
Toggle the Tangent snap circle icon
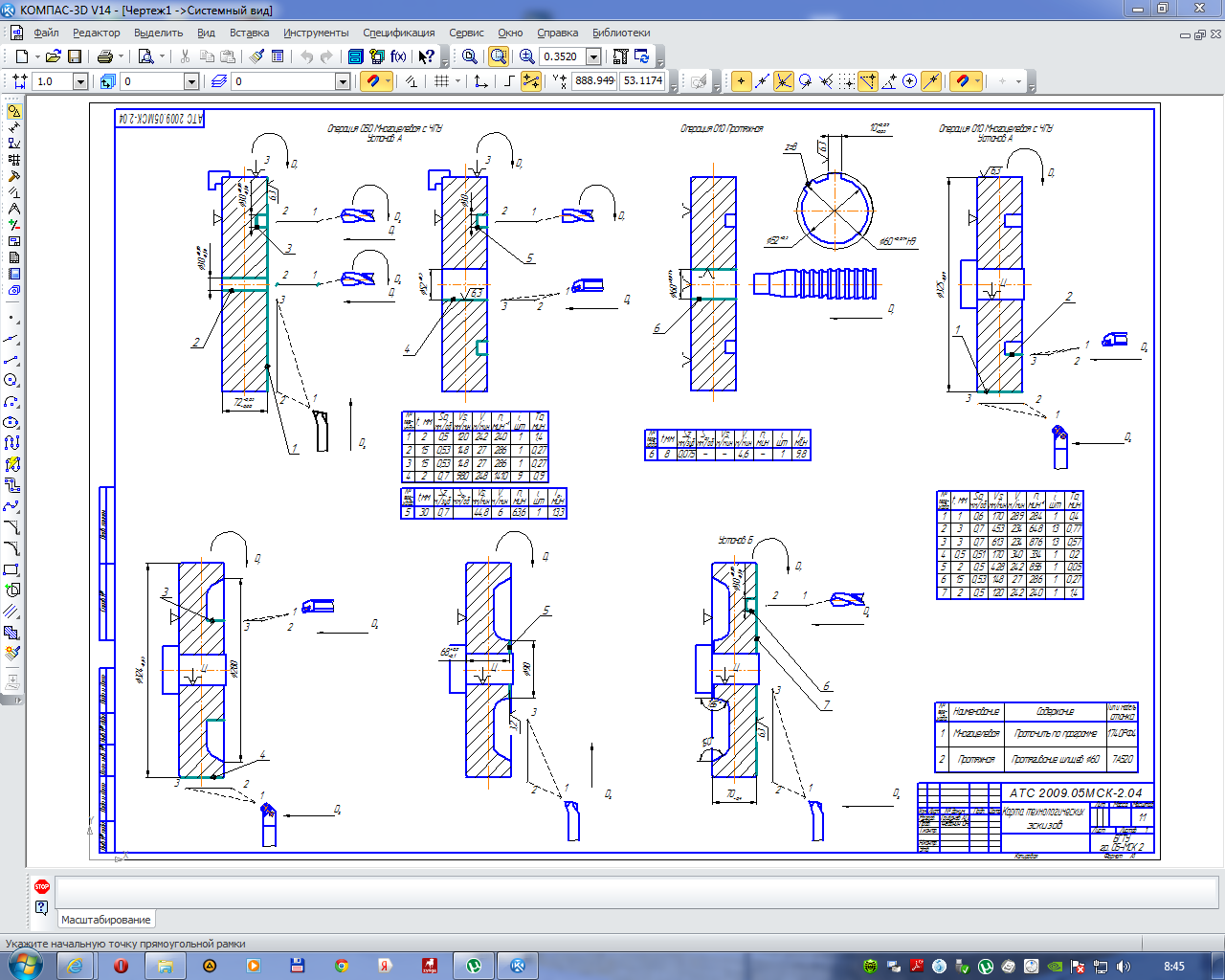pos(805,81)
